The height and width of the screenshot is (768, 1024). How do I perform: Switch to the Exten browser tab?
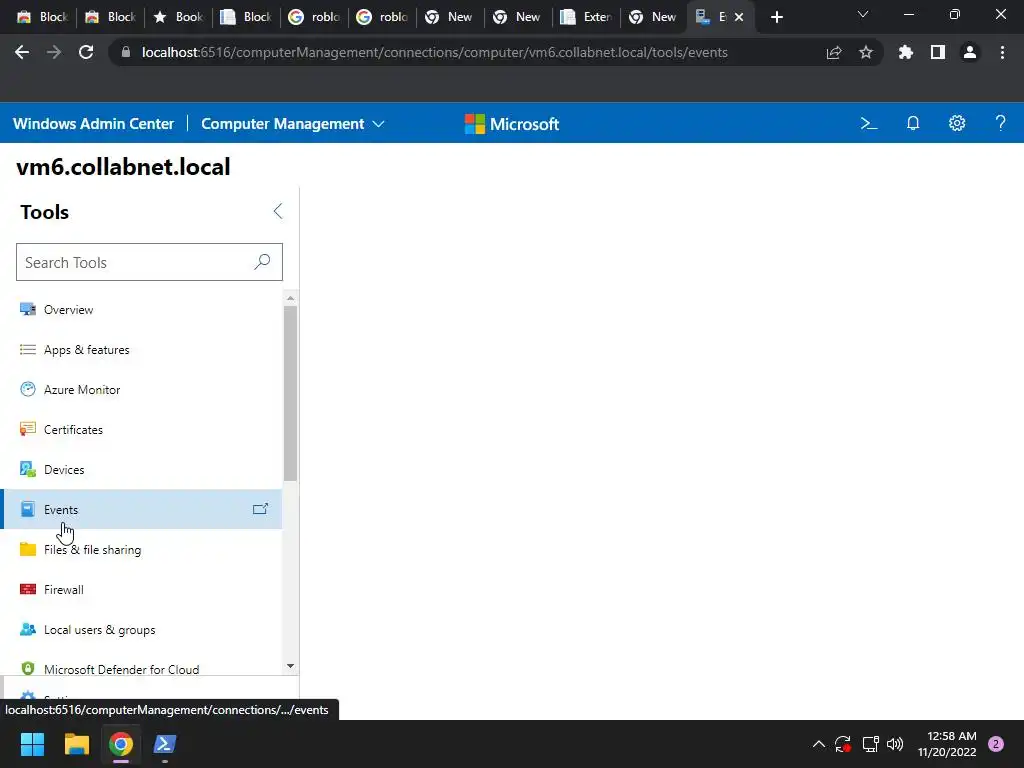tap(586, 17)
